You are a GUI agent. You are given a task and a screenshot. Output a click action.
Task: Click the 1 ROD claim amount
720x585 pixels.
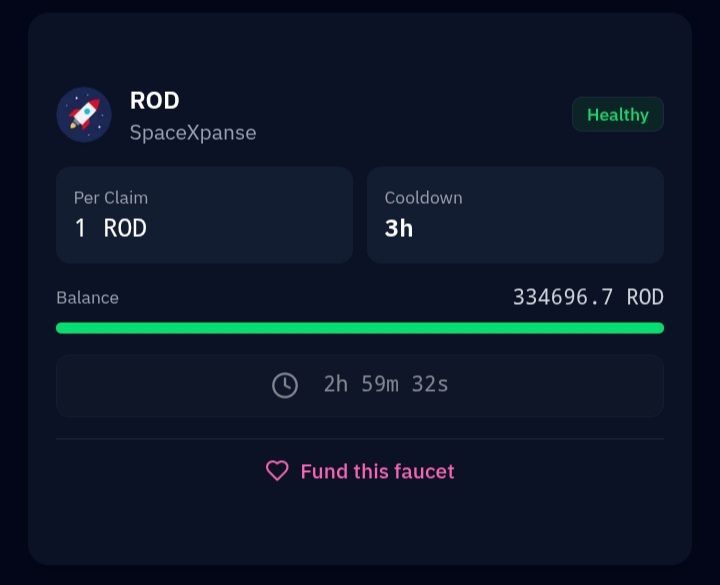tap(111, 229)
